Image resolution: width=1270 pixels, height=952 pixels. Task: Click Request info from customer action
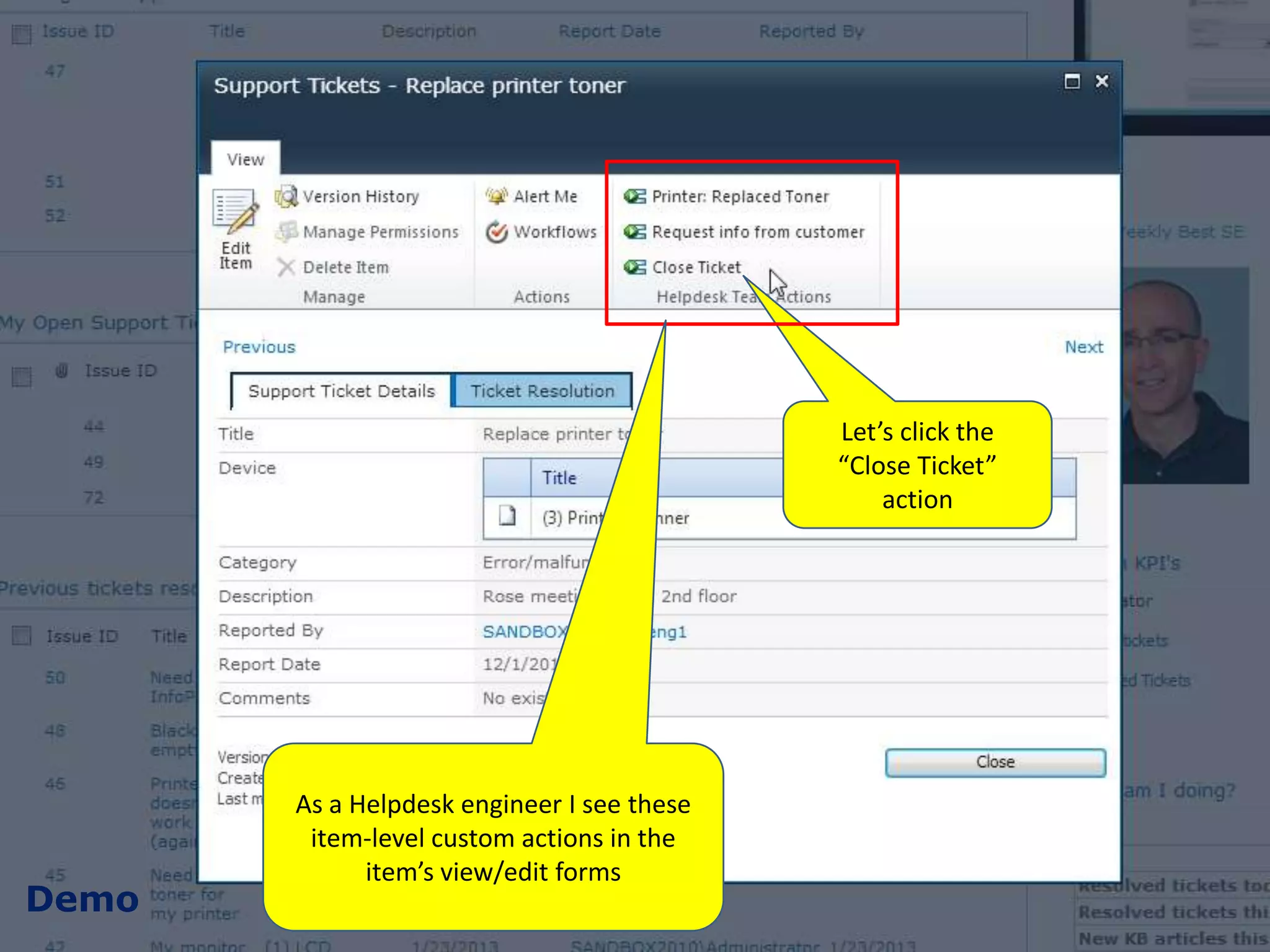(758, 232)
